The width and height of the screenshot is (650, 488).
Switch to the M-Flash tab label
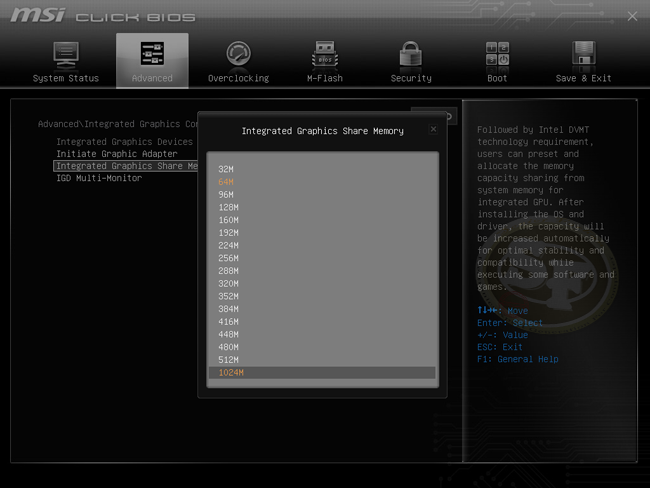tap(325, 78)
